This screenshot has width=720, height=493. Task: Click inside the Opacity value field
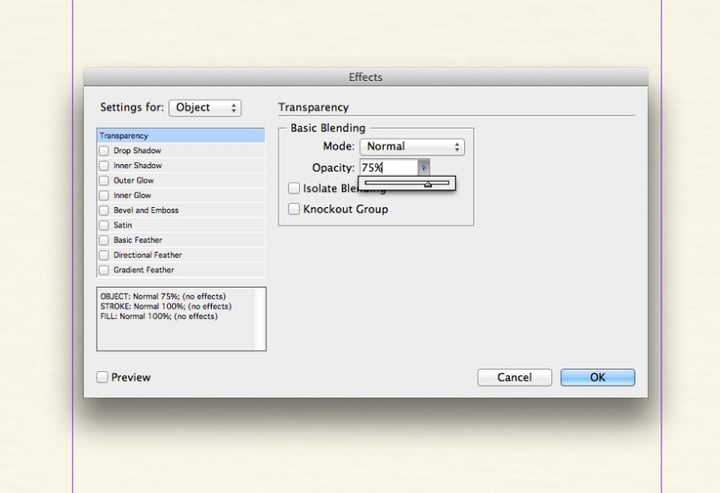coord(388,168)
